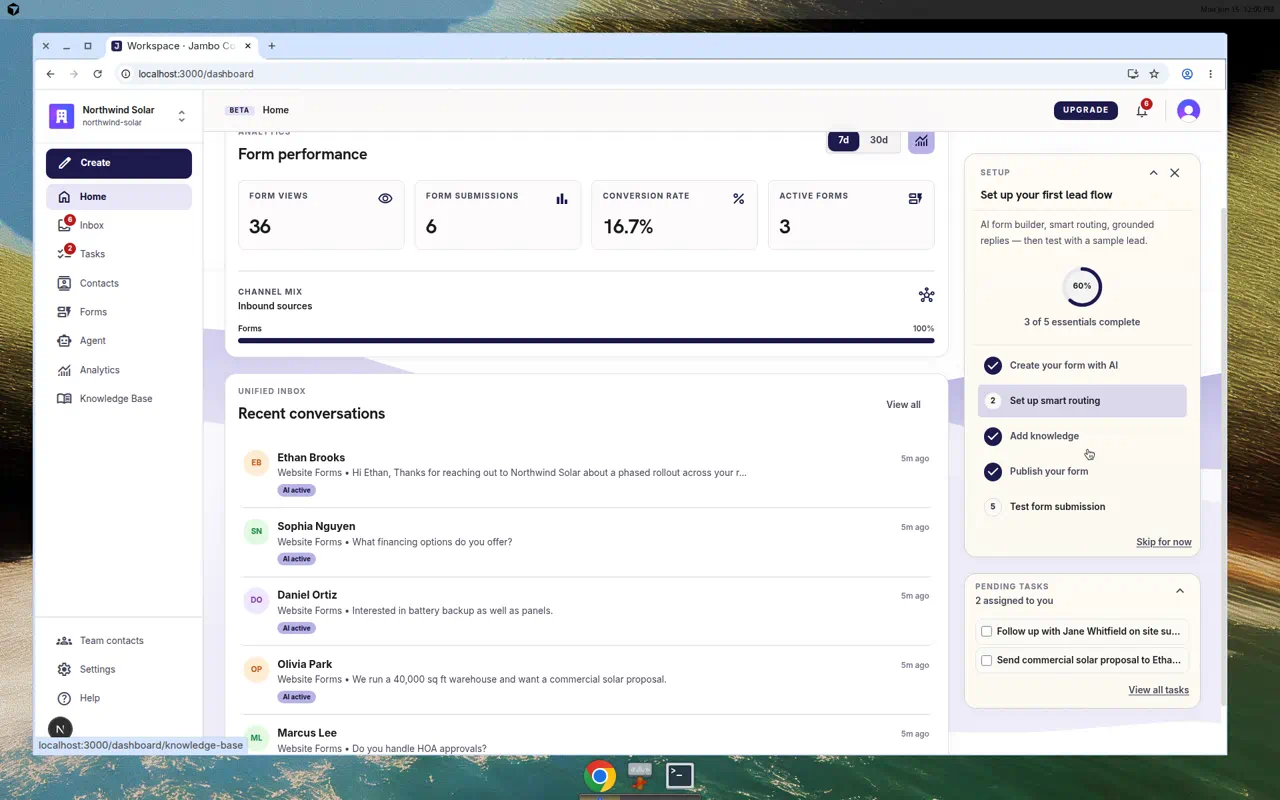Click the Knowledge Base book icon
This screenshot has height=800, width=1280.
pos(64,399)
